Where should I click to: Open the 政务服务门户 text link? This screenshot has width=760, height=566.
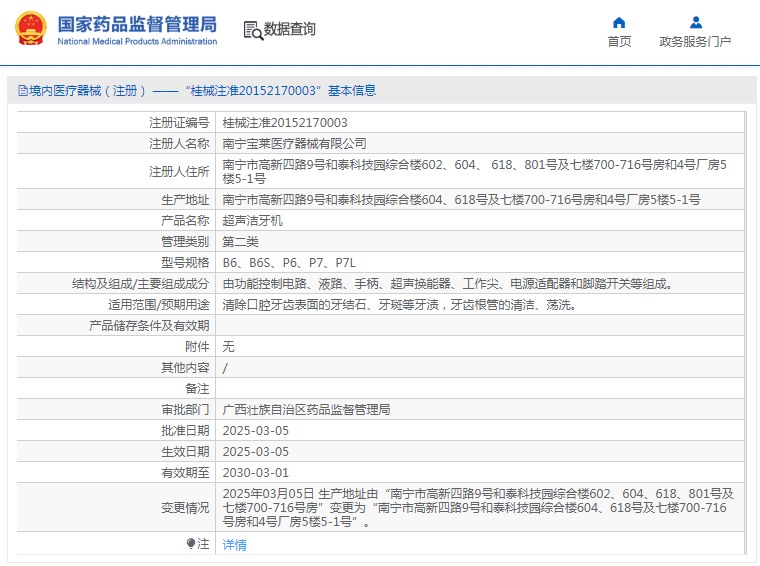tap(695, 42)
